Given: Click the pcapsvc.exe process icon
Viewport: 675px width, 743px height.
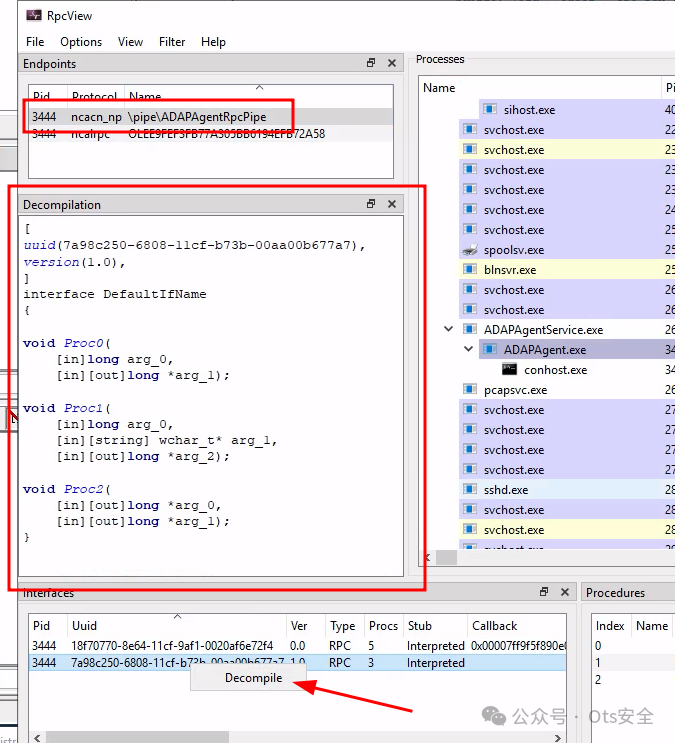Looking at the screenshot, I should click(470, 389).
